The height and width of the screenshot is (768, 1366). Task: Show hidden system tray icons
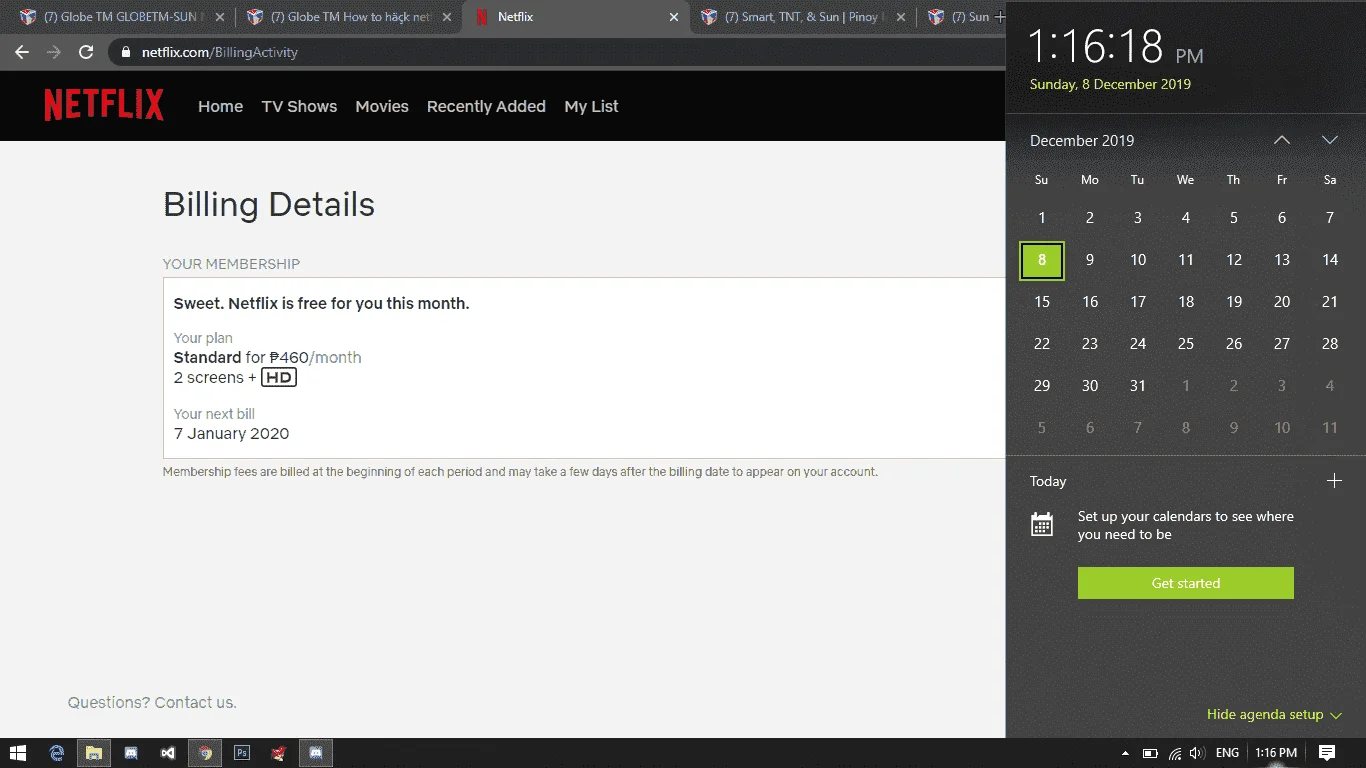tap(1125, 753)
